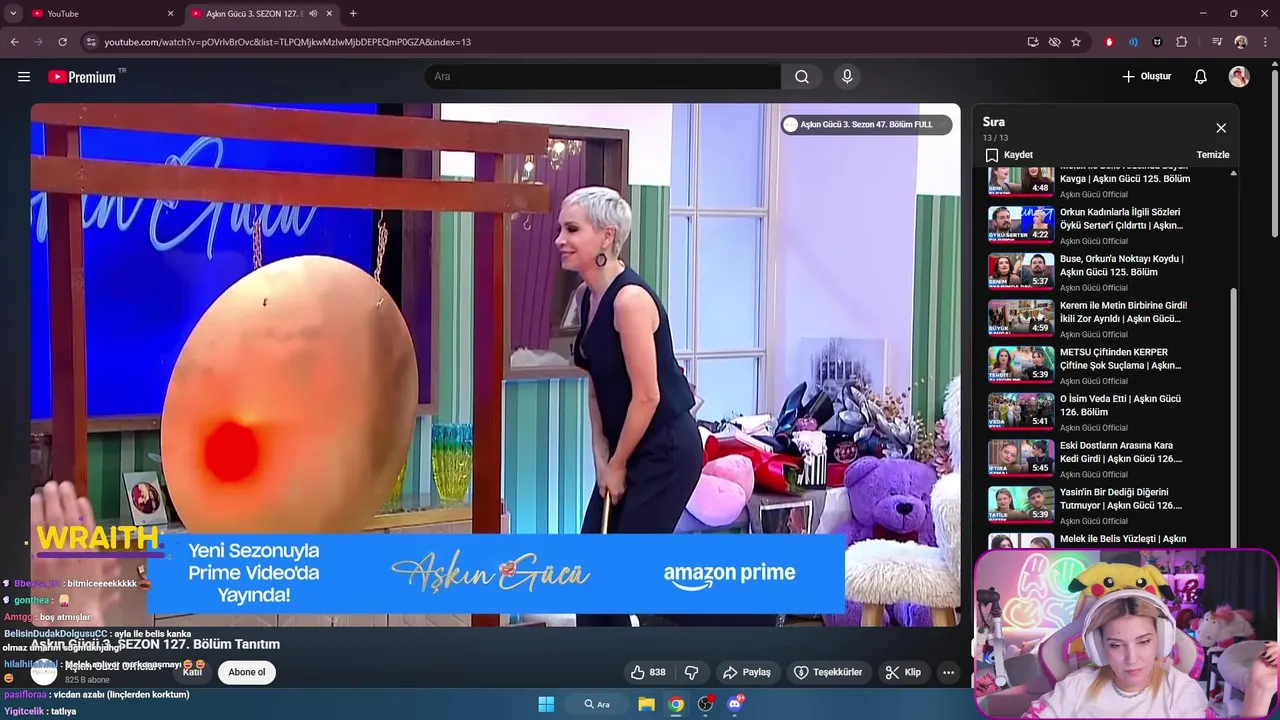
Task: Click the Amazon Prime banner in video
Action: (496, 573)
